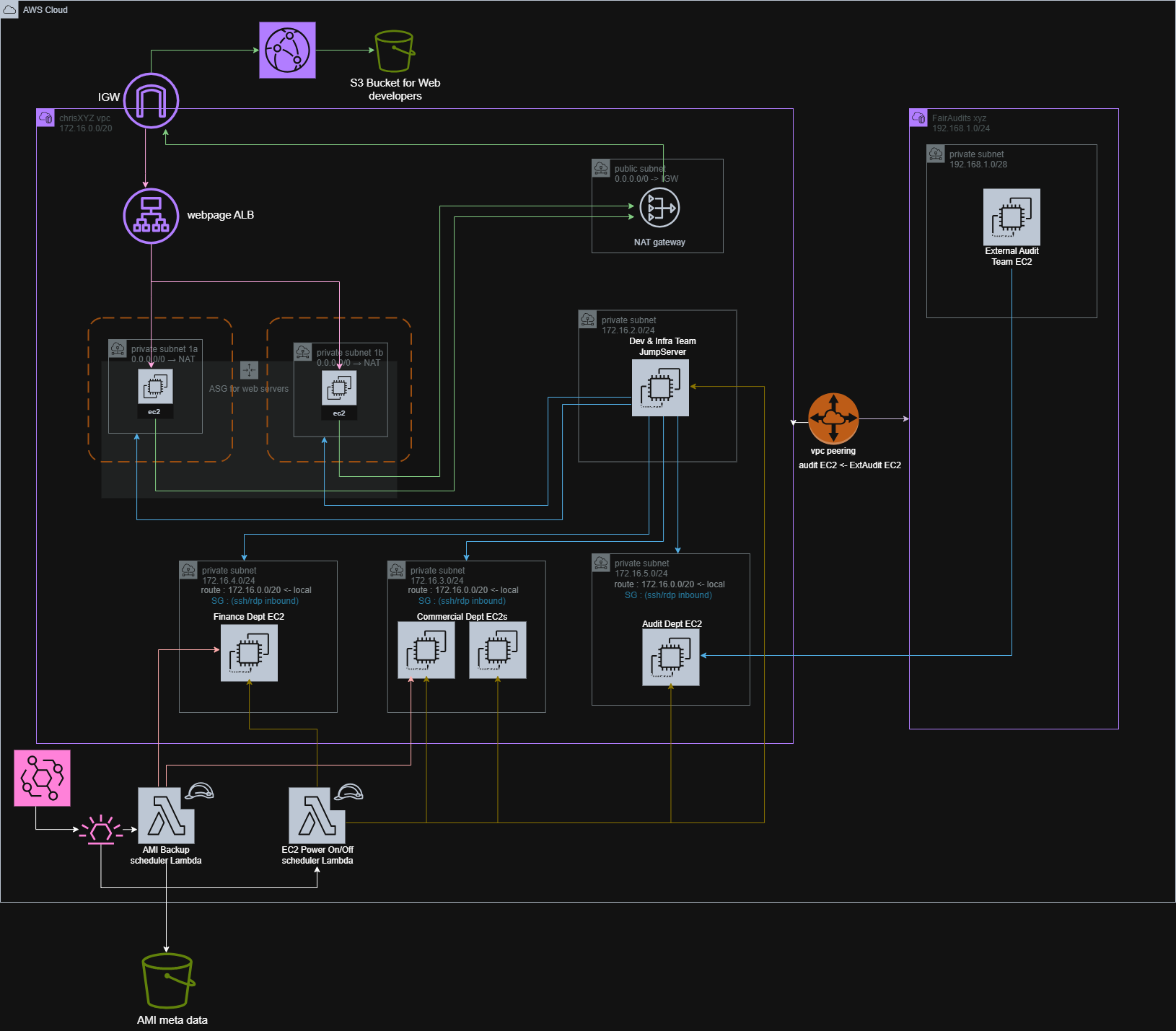Click the AMI meta data bucket
This screenshot has width=1176, height=1031.
tap(168, 980)
